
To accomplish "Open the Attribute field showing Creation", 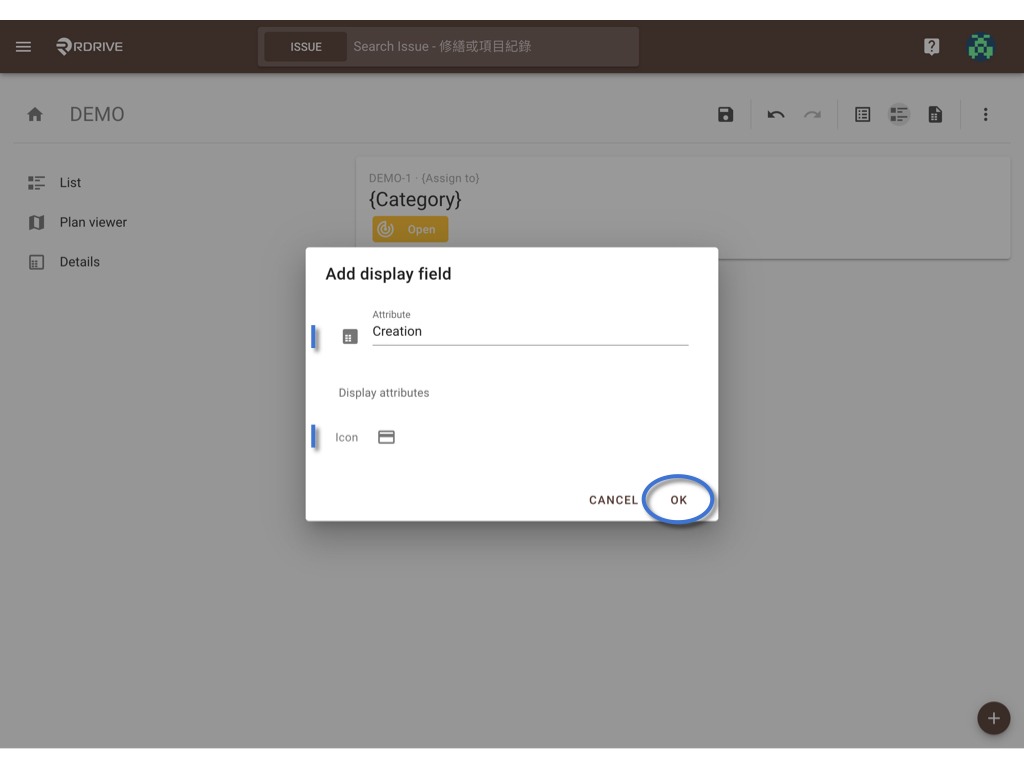I will (x=530, y=328).
